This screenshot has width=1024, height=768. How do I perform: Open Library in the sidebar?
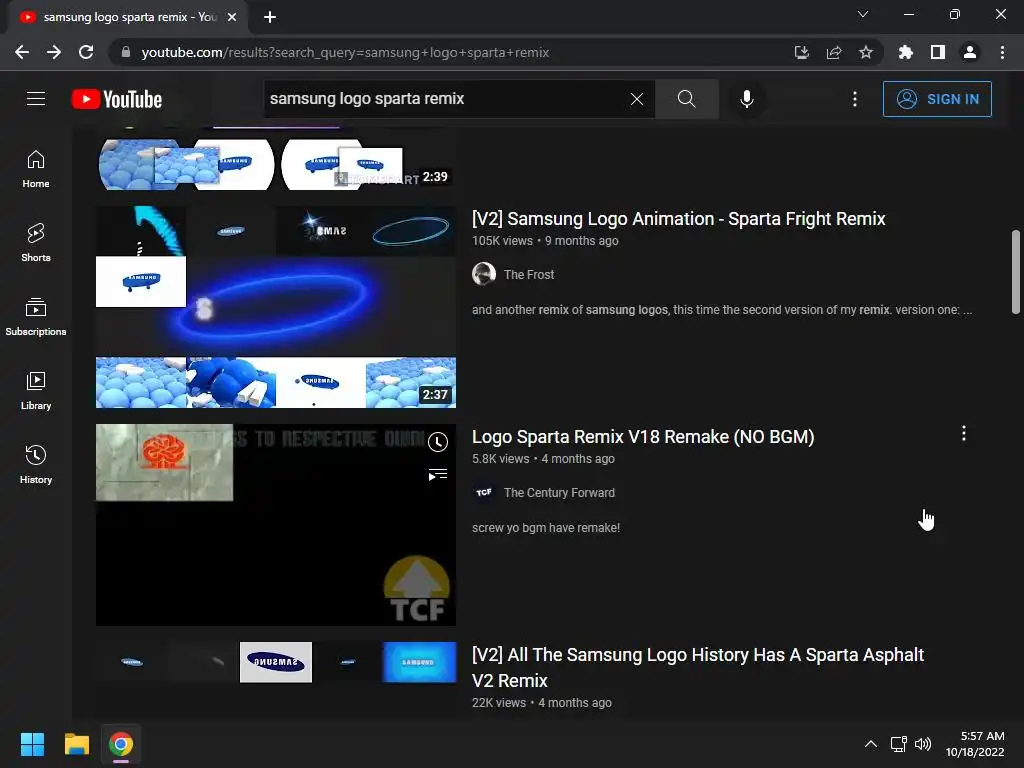pos(36,391)
